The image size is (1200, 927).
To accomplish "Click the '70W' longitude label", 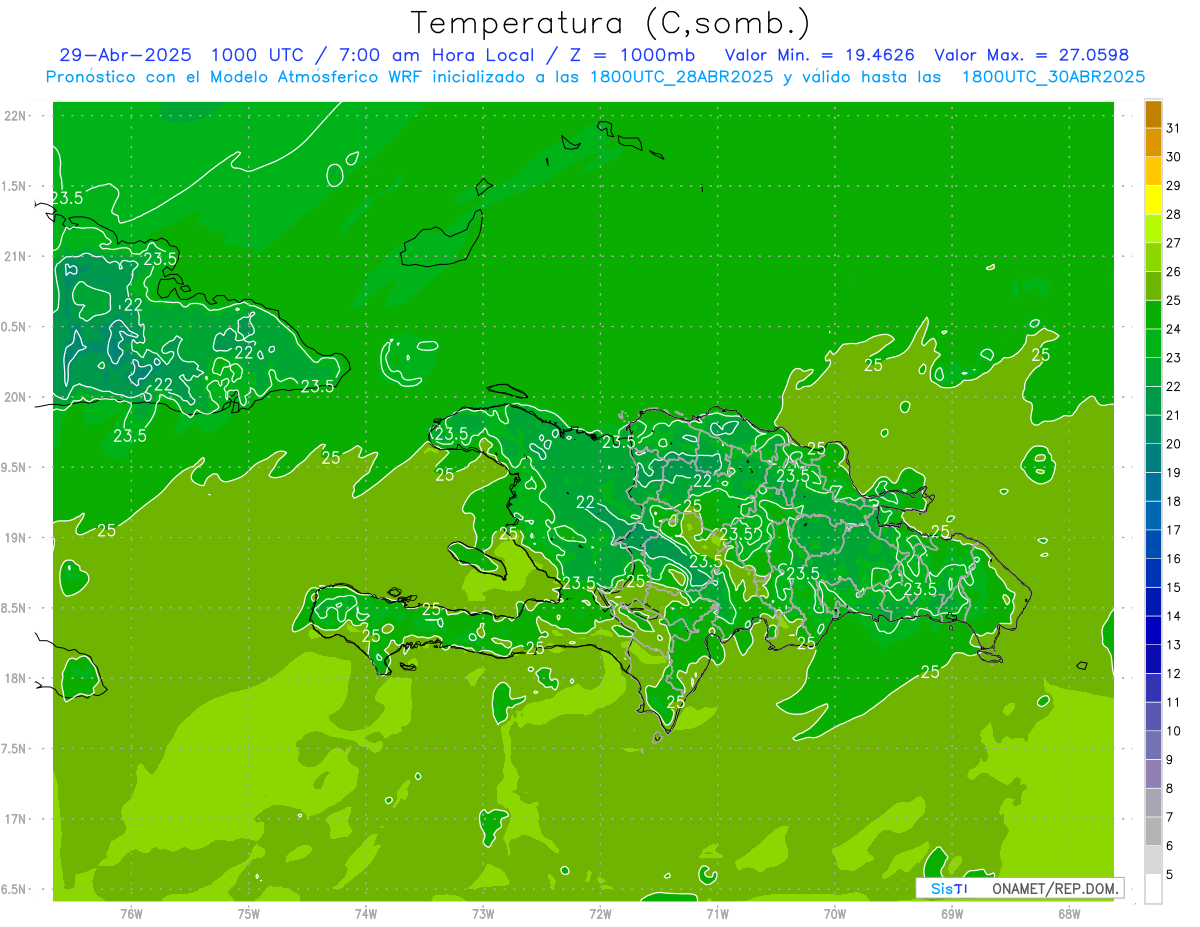I will [834, 914].
